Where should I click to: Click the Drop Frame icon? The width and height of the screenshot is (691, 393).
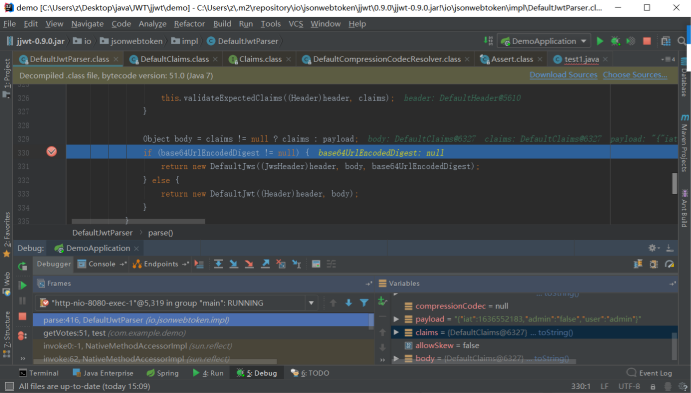[281, 264]
